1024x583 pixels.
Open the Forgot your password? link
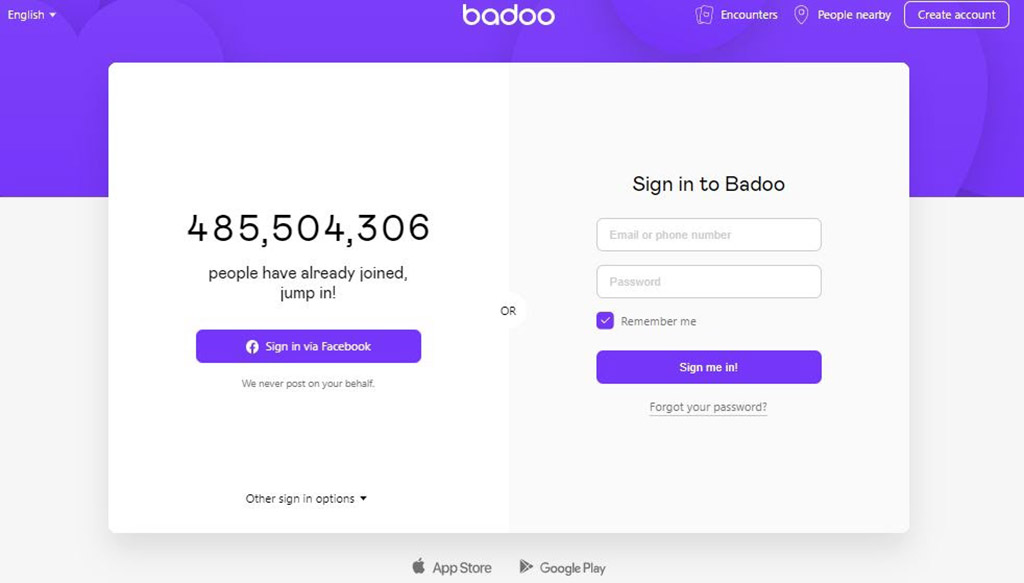point(708,407)
